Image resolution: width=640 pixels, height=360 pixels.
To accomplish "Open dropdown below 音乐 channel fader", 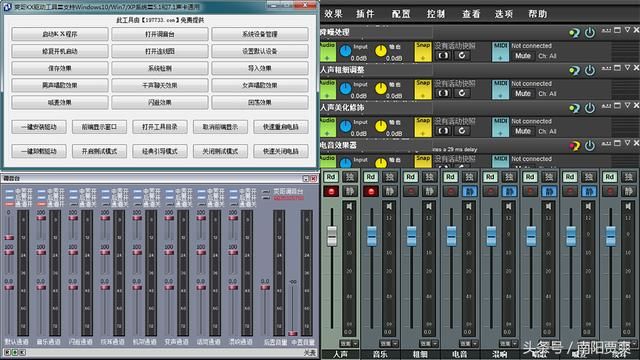I will point(389,344).
